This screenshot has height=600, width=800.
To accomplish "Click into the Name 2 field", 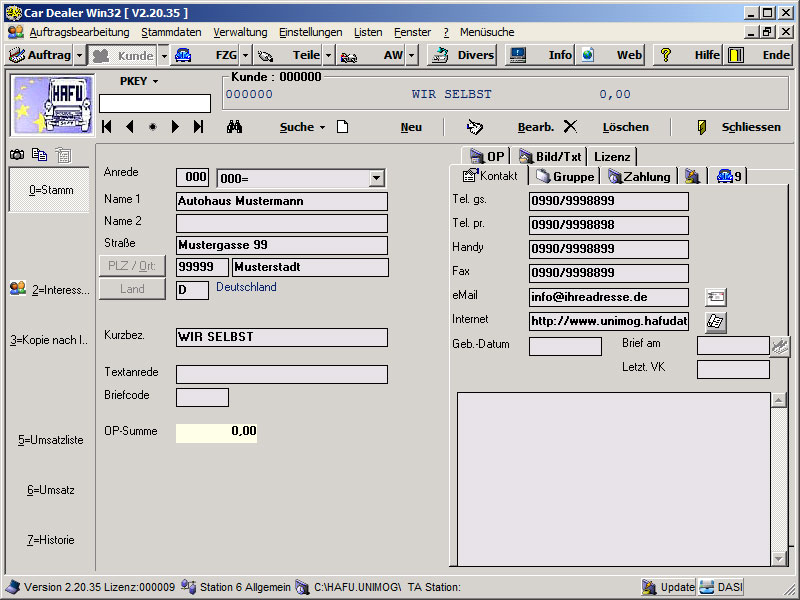I will click(x=281, y=222).
